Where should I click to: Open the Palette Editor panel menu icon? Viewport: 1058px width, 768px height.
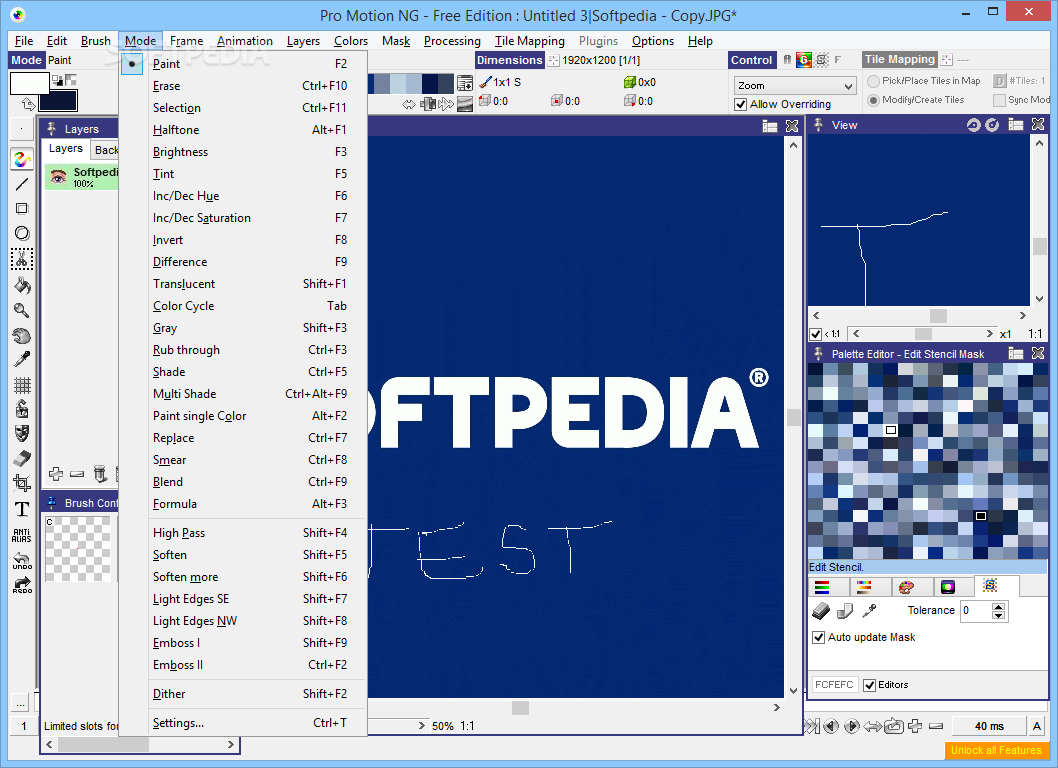click(1015, 354)
